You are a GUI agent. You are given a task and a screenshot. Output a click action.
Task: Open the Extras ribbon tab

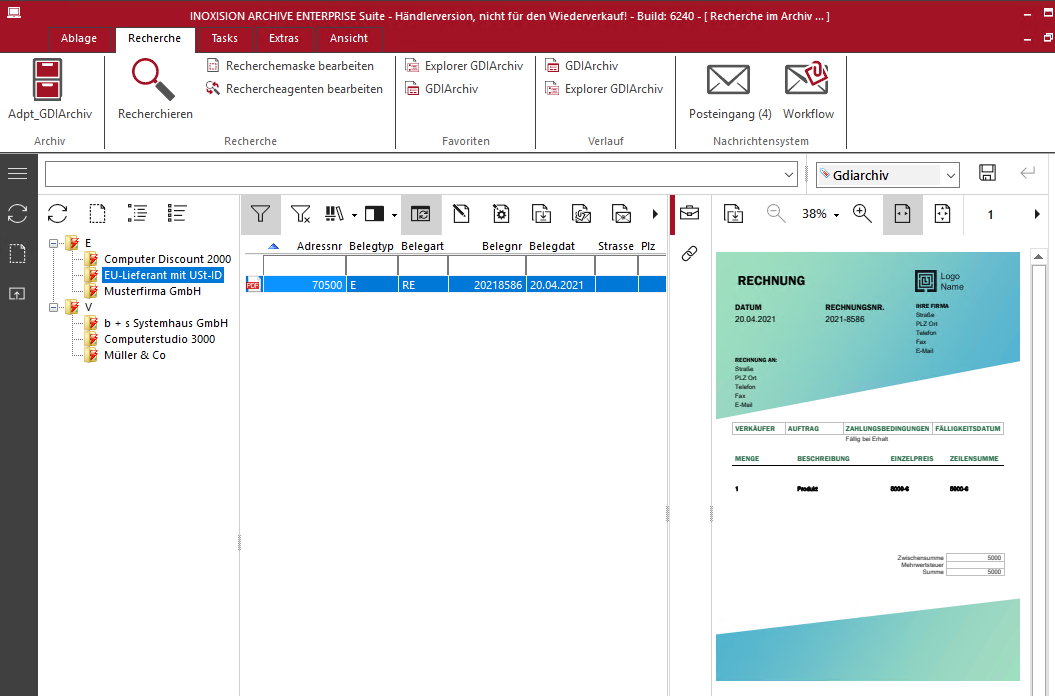click(284, 38)
